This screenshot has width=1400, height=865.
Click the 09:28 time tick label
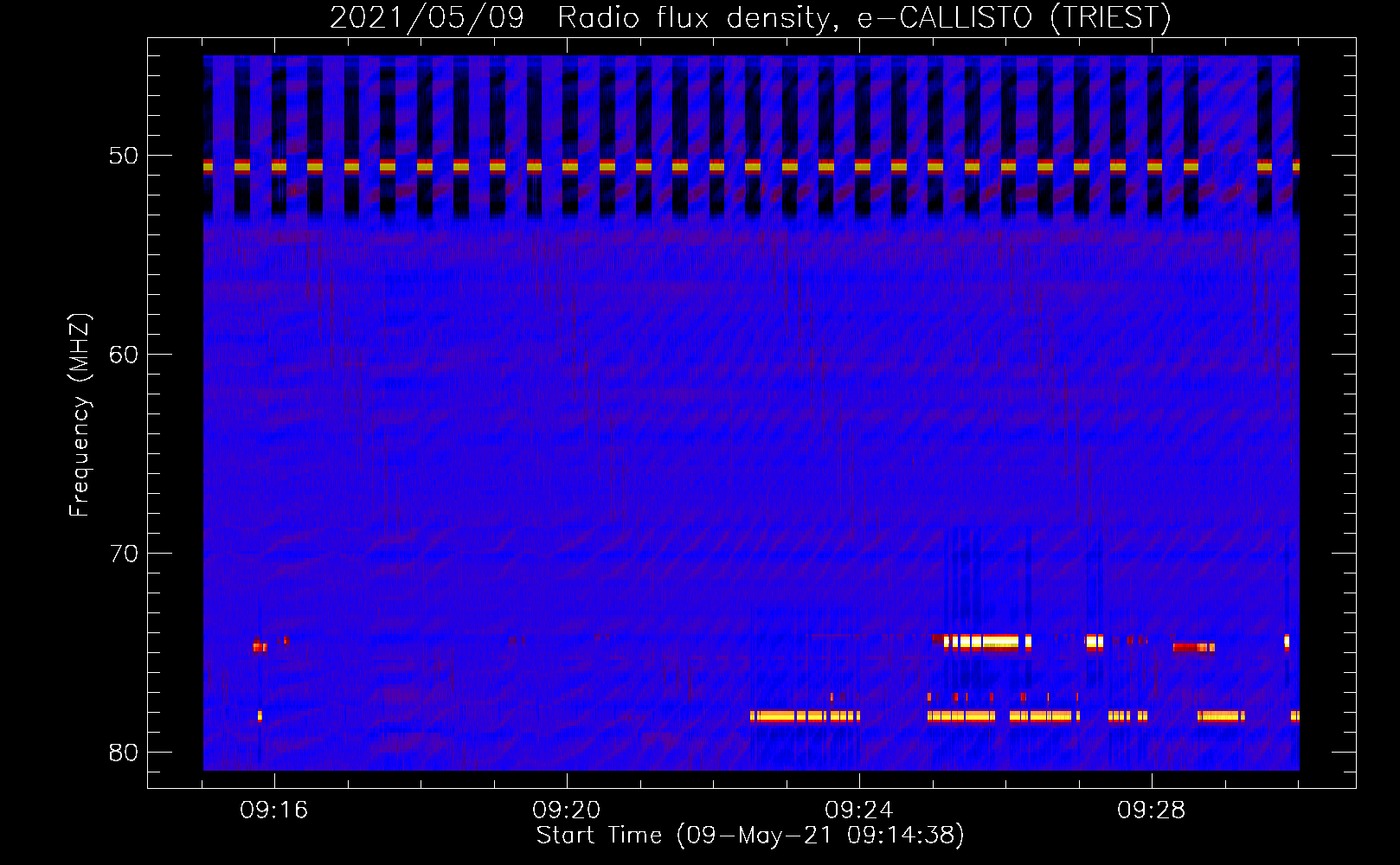1152,811
